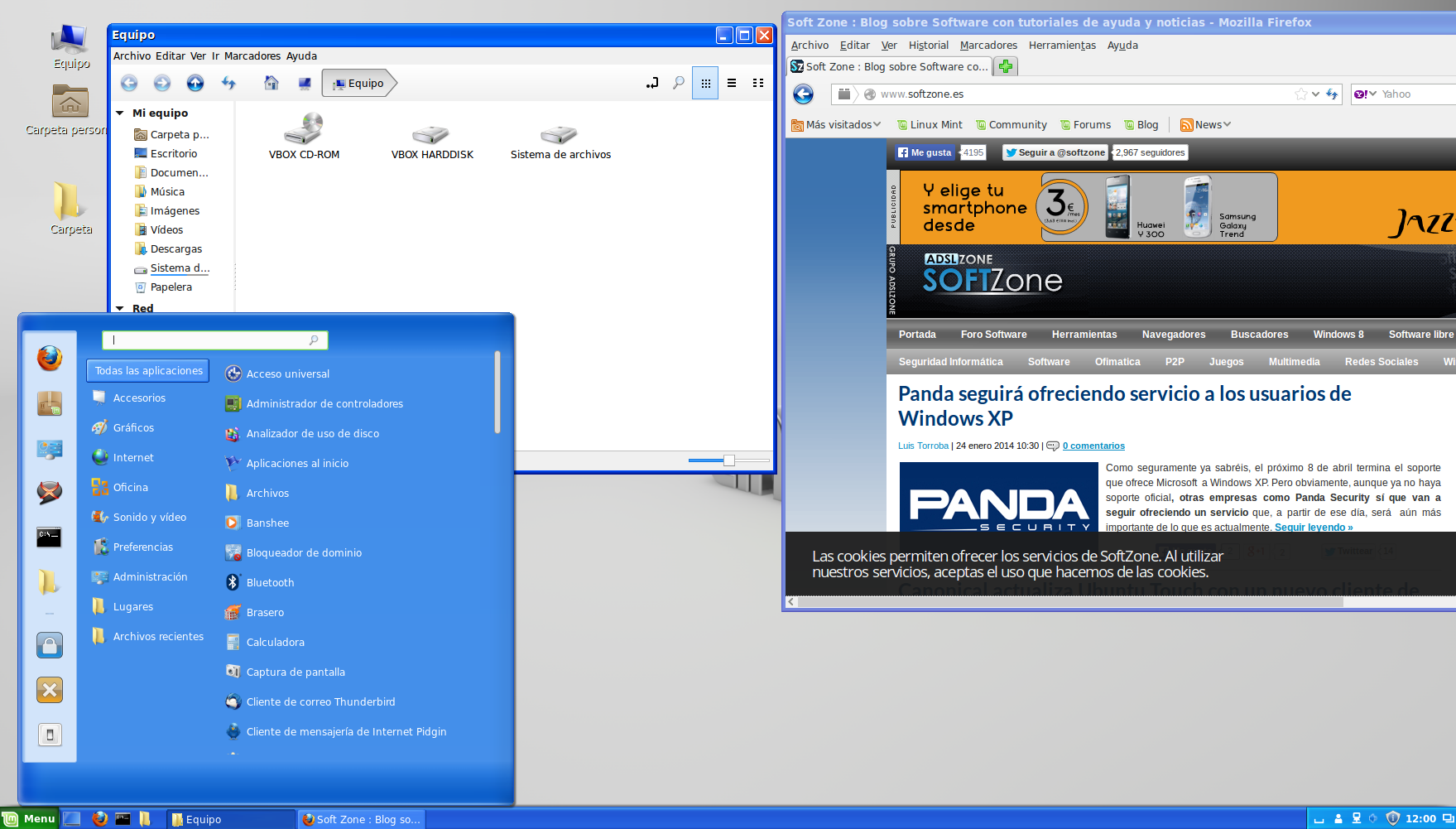Screen dimensions: 1456x829
Task: Open the software manager from menu favorites
Action: 50,403
